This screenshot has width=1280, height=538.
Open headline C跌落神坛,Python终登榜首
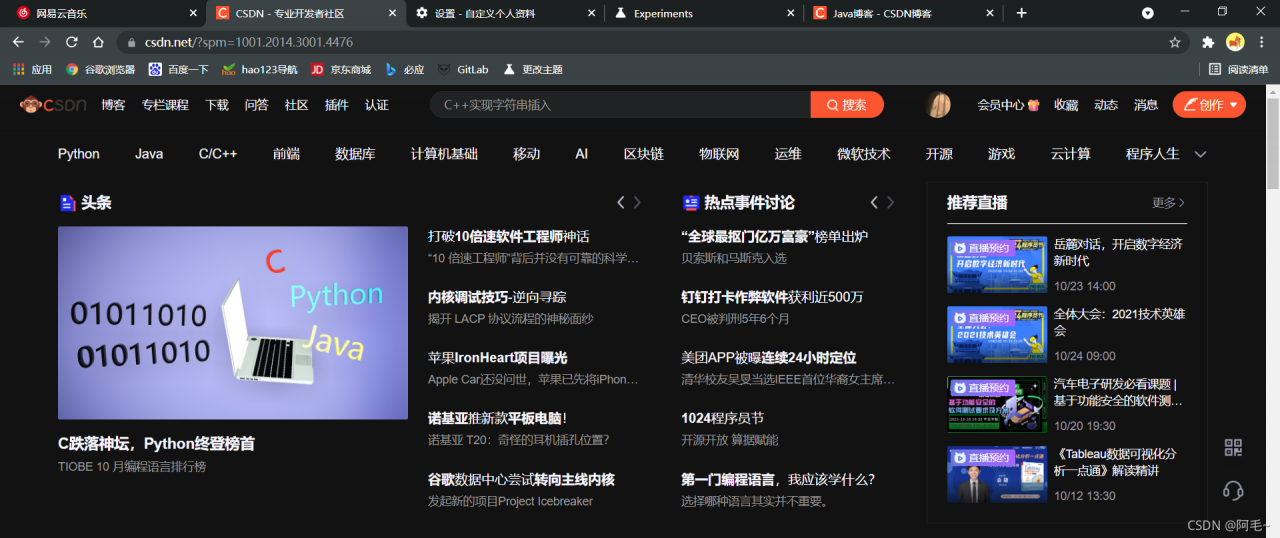pos(156,443)
